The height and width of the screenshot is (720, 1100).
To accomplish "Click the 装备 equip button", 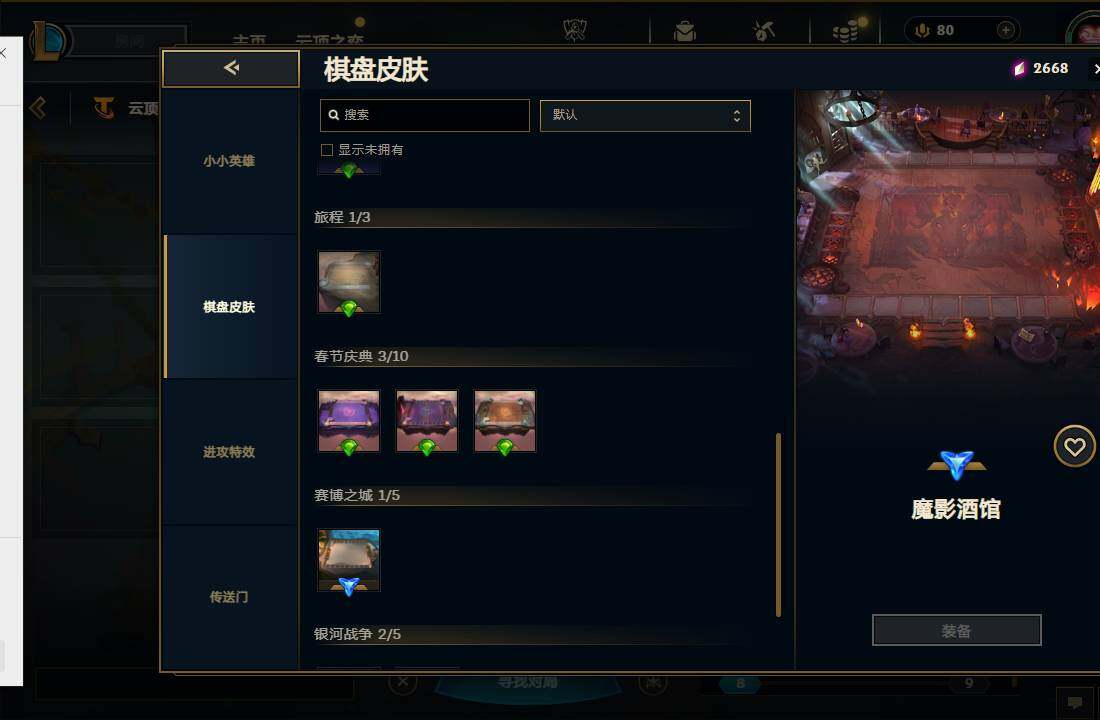I will pyautogui.click(x=956, y=630).
